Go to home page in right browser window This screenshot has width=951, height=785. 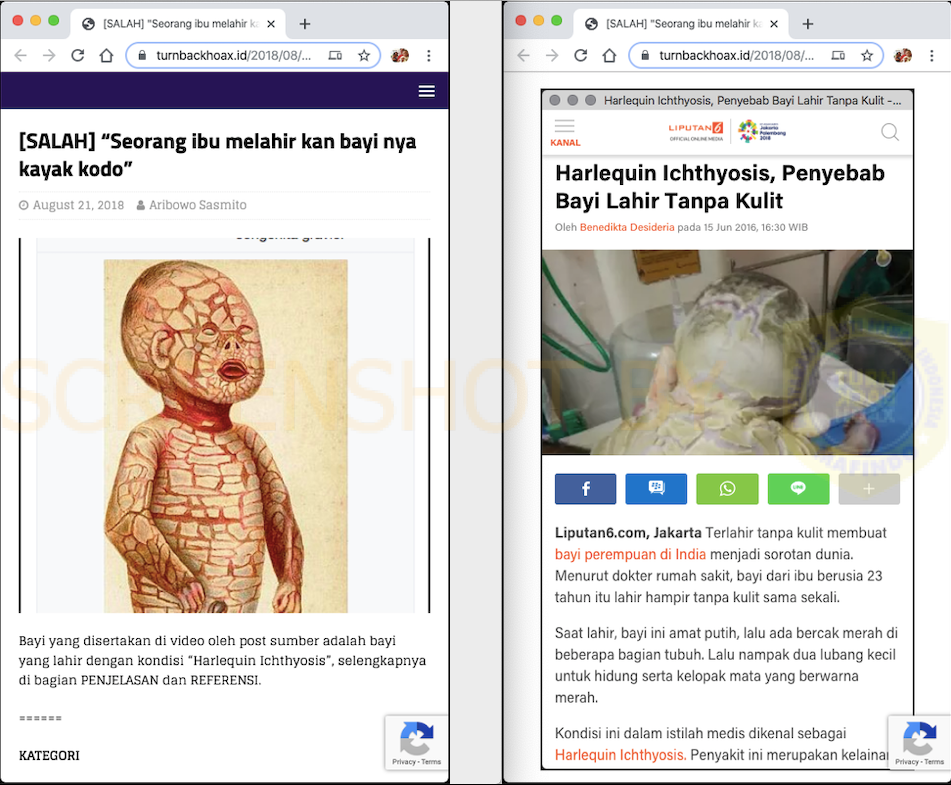click(x=609, y=56)
